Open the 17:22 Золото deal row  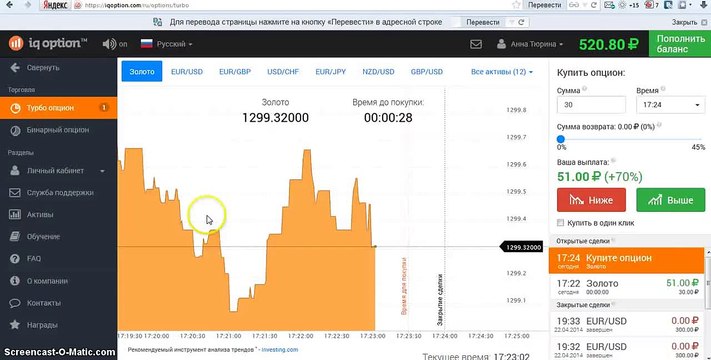click(x=627, y=287)
